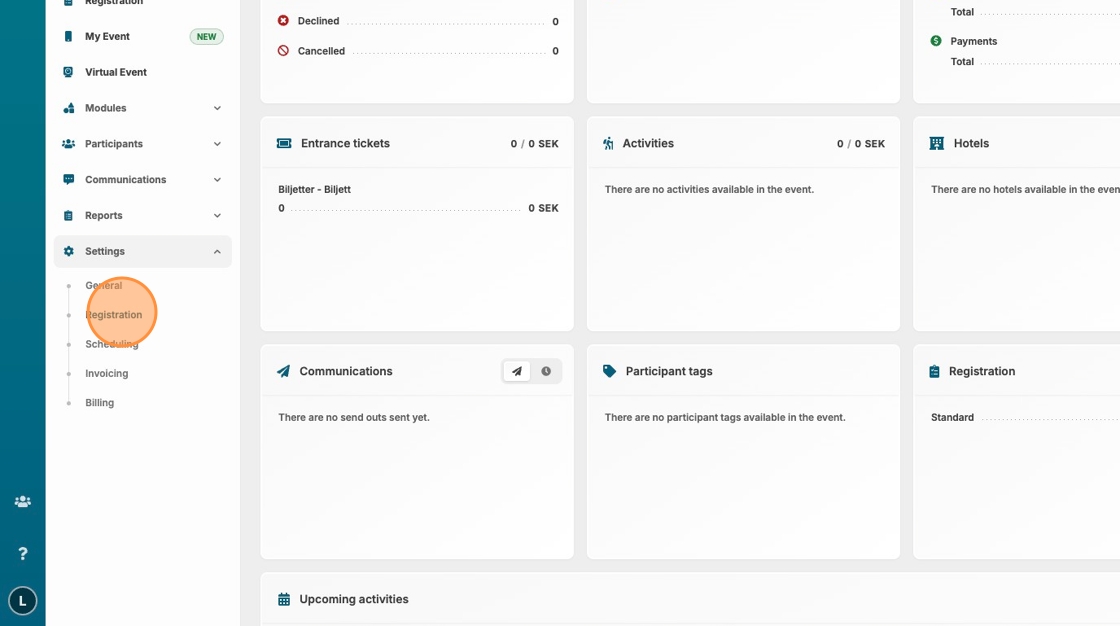The width and height of the screenshot is (1120, 626).
Task: Open Registration settings sub-item
Action: tap(113, 315)
